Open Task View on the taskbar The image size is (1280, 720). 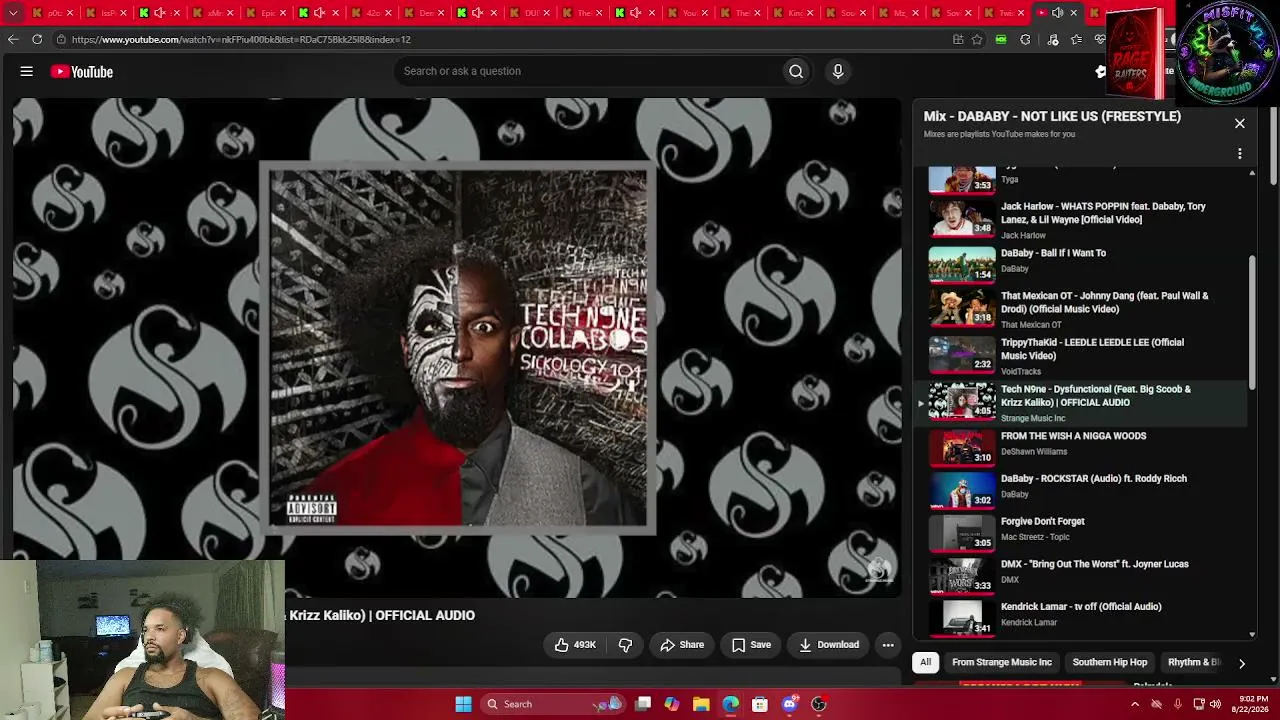point(643,704)
